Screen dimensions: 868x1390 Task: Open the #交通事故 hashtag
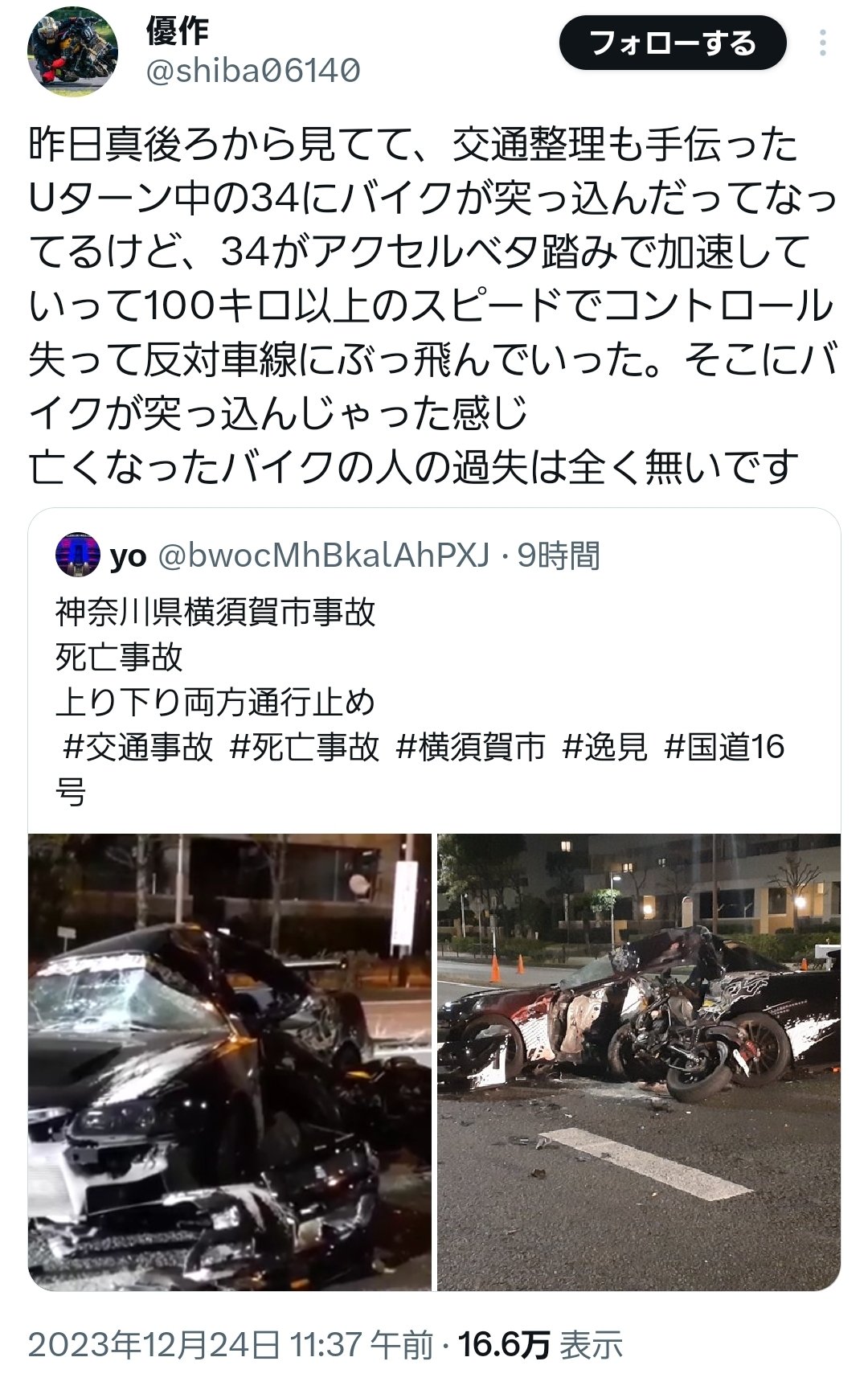[137, 747]
